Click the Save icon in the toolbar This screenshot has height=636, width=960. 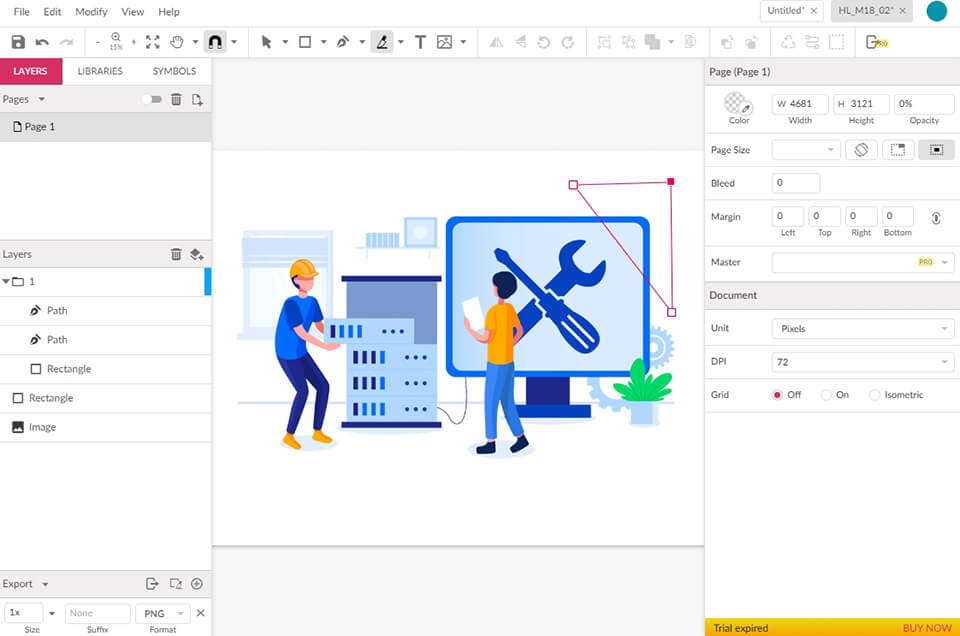pyautogui.click(x=18, y=42)
